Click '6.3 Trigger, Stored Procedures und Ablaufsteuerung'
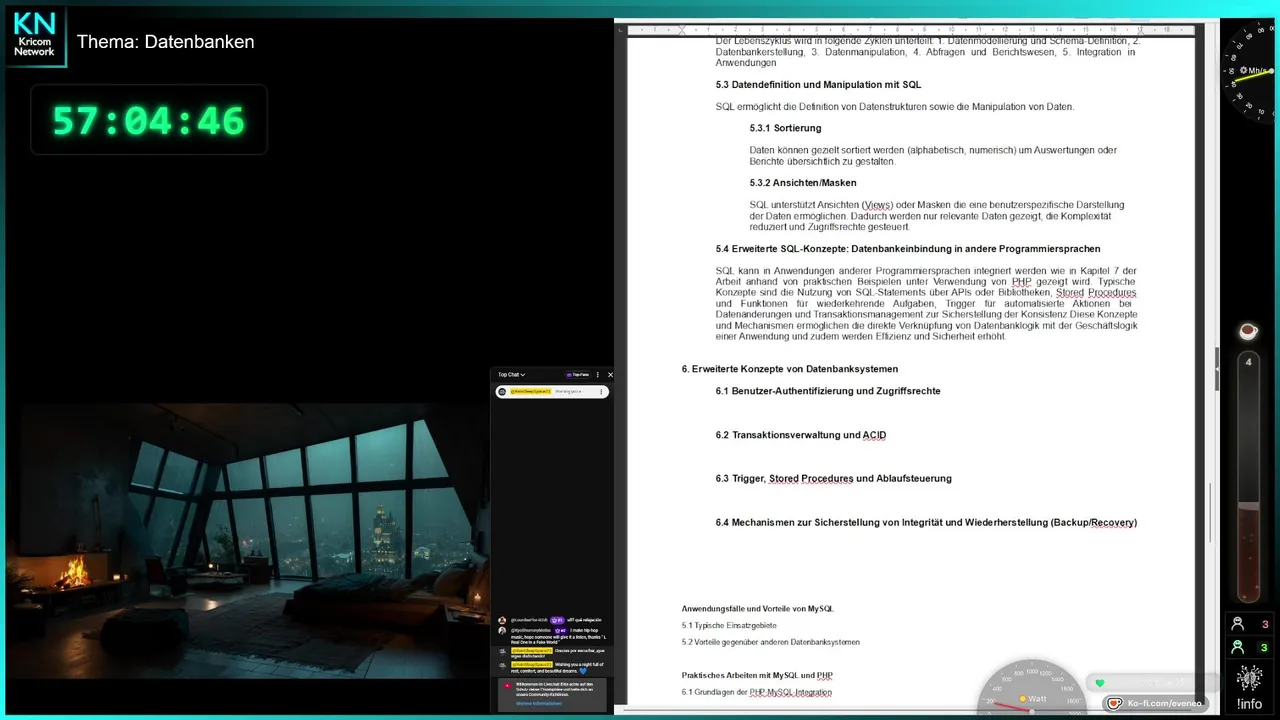Viewport: 1280px width, 720px height. click(834, 478)
